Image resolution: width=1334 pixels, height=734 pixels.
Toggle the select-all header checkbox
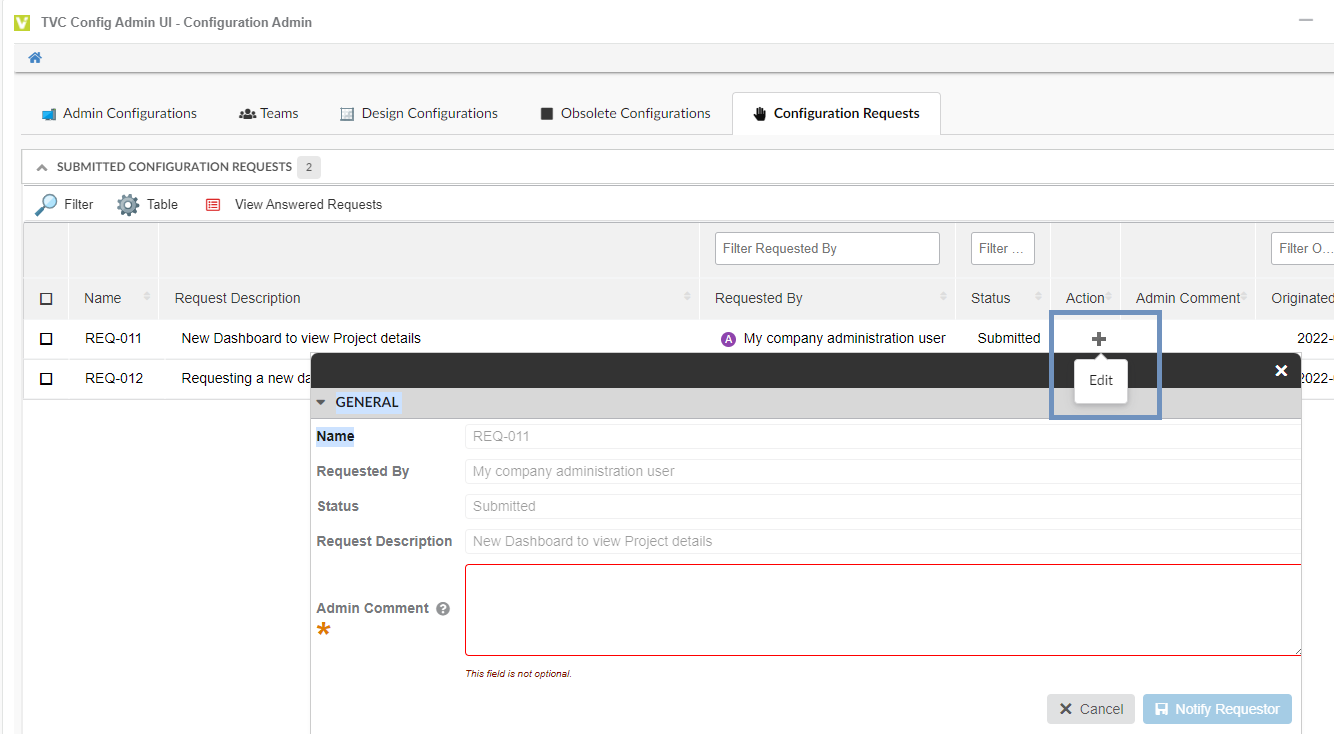coord(46,298)
